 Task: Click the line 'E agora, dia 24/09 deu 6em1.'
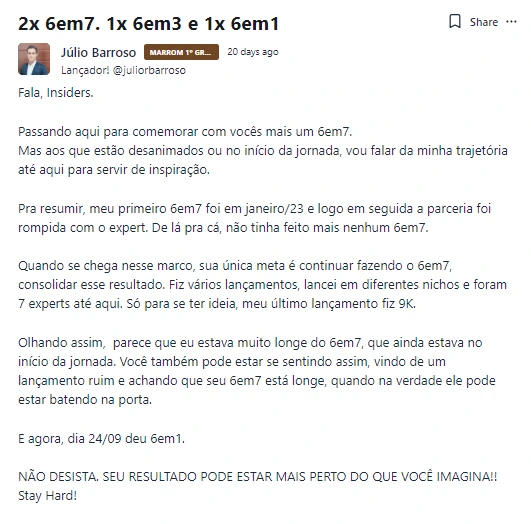tap(101, 439)
